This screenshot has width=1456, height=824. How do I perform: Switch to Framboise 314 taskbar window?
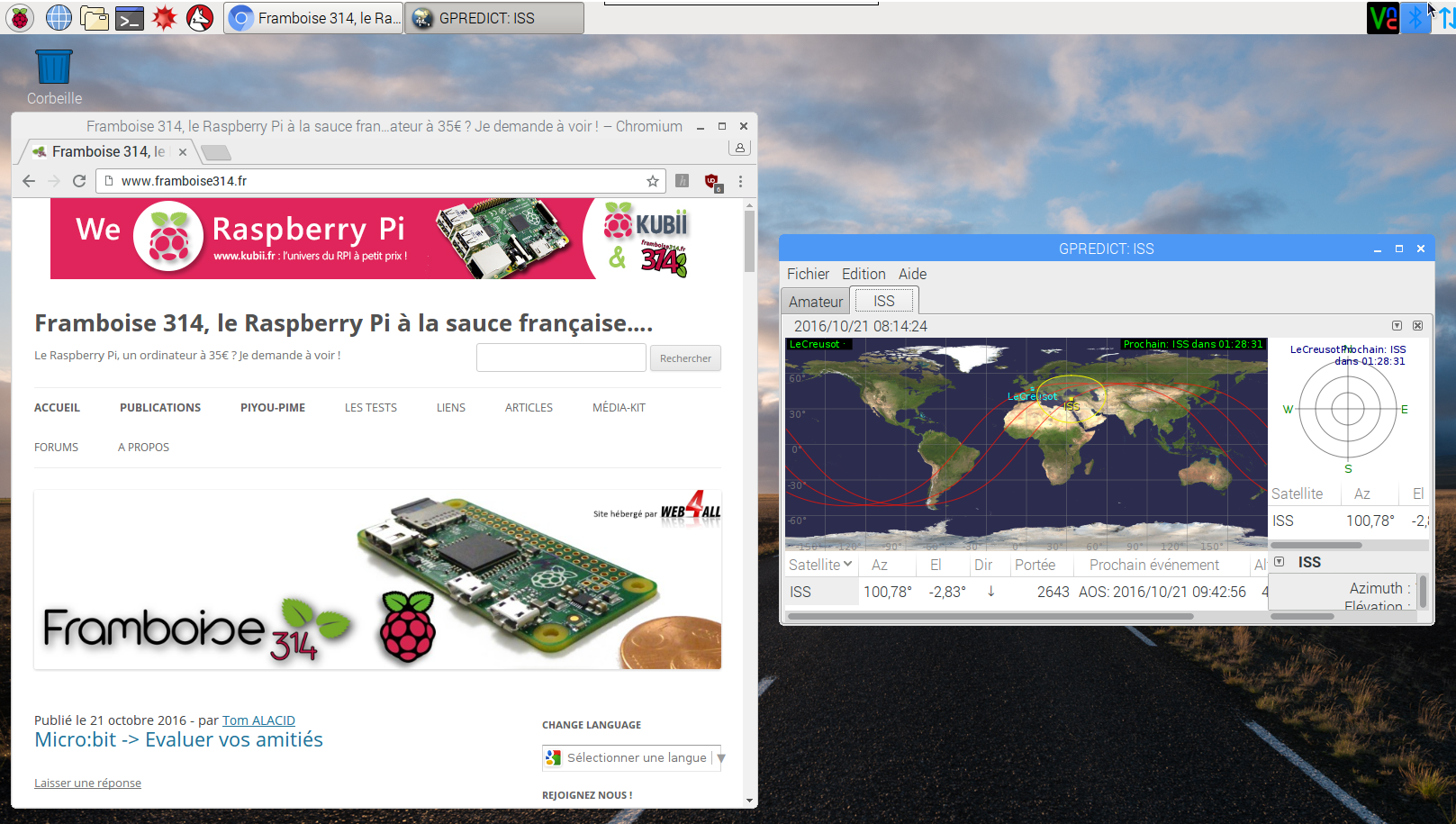coord(313,18)
